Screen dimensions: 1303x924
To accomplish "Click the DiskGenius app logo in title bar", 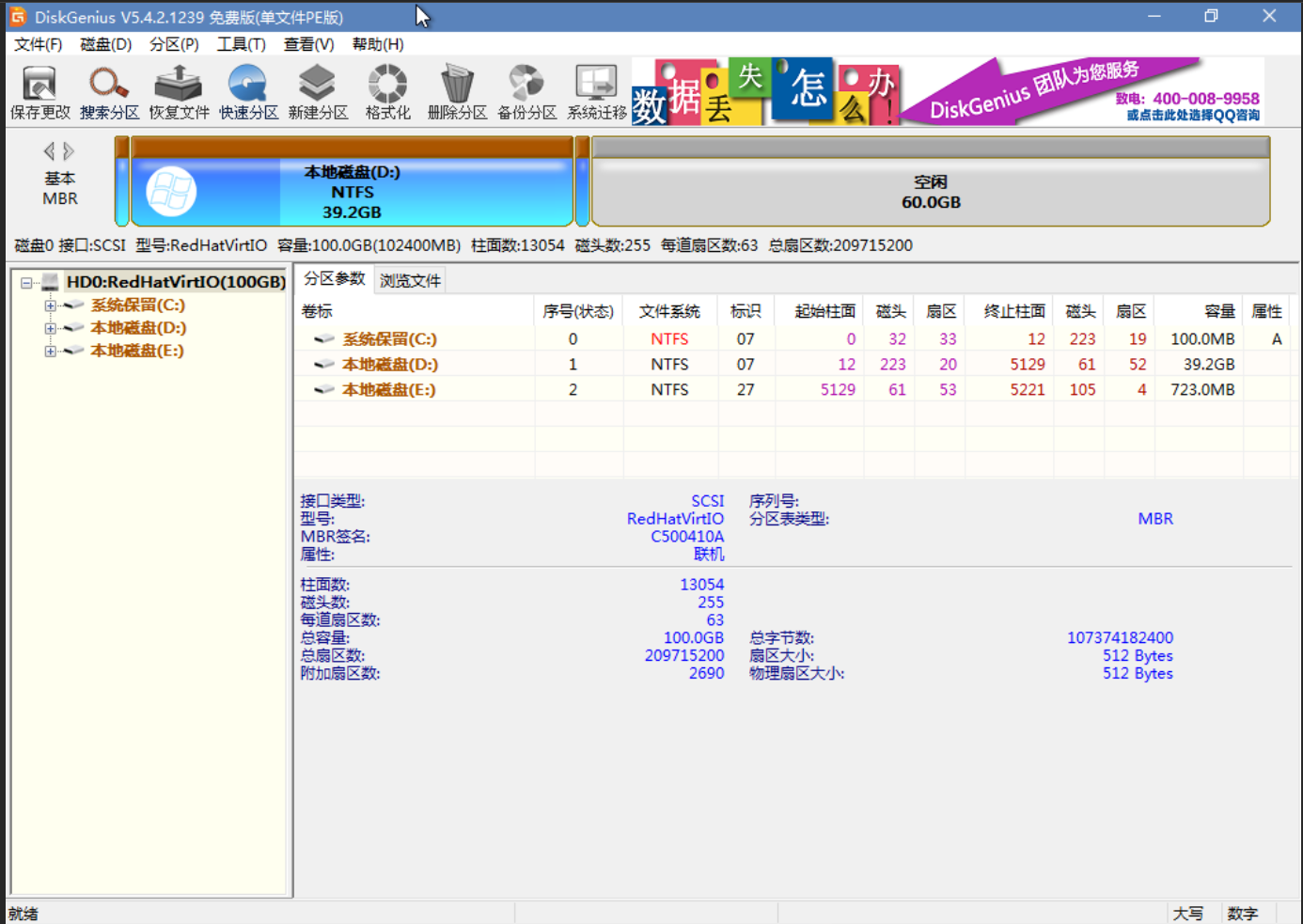I will 17,16.
